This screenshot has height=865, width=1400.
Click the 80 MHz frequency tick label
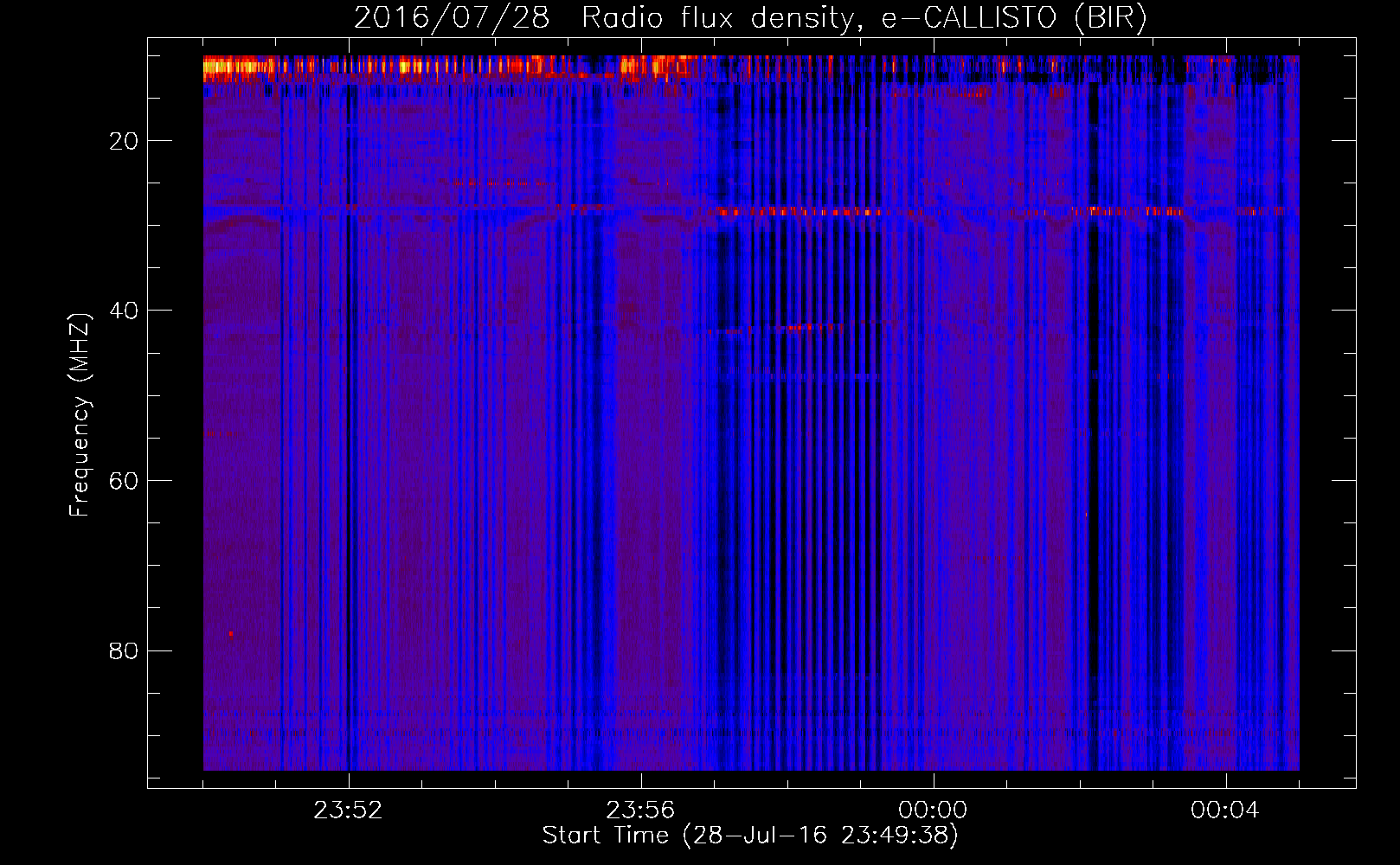coord(124,650)
